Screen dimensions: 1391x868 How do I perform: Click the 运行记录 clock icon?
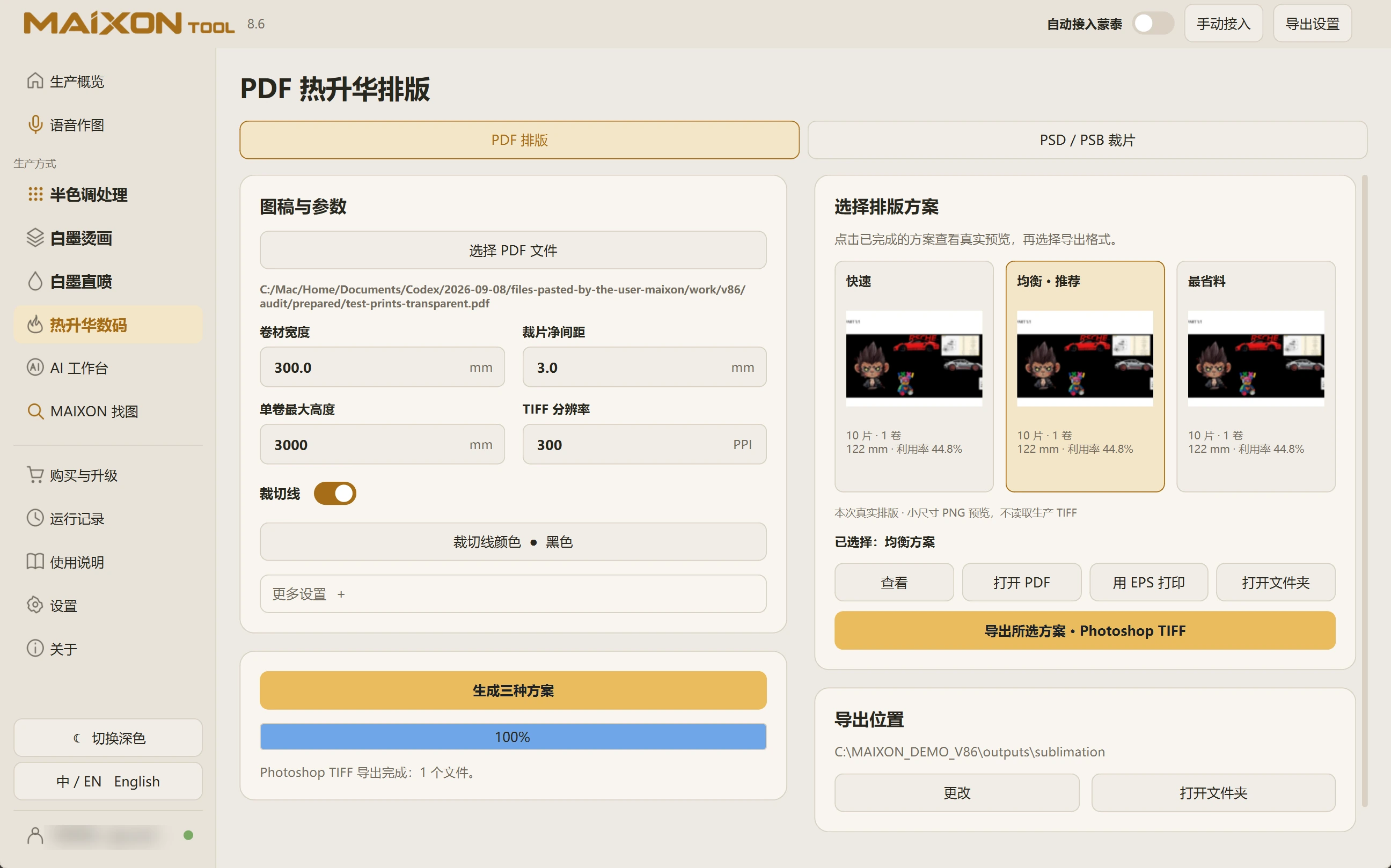35,518
